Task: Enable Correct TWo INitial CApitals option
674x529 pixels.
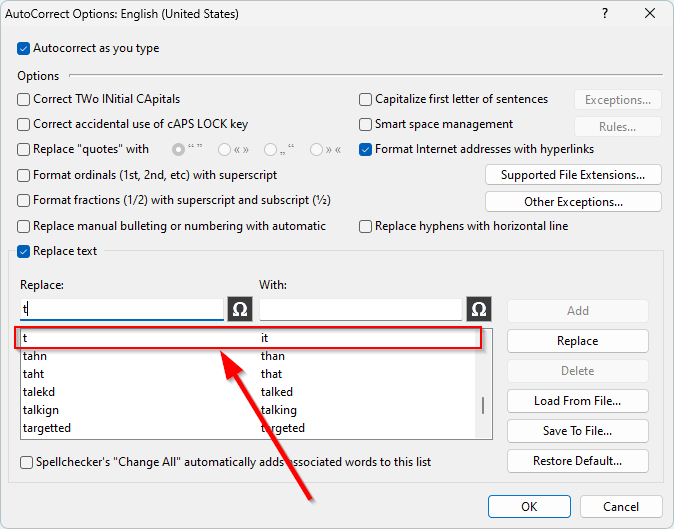Action: click(24, 99)
